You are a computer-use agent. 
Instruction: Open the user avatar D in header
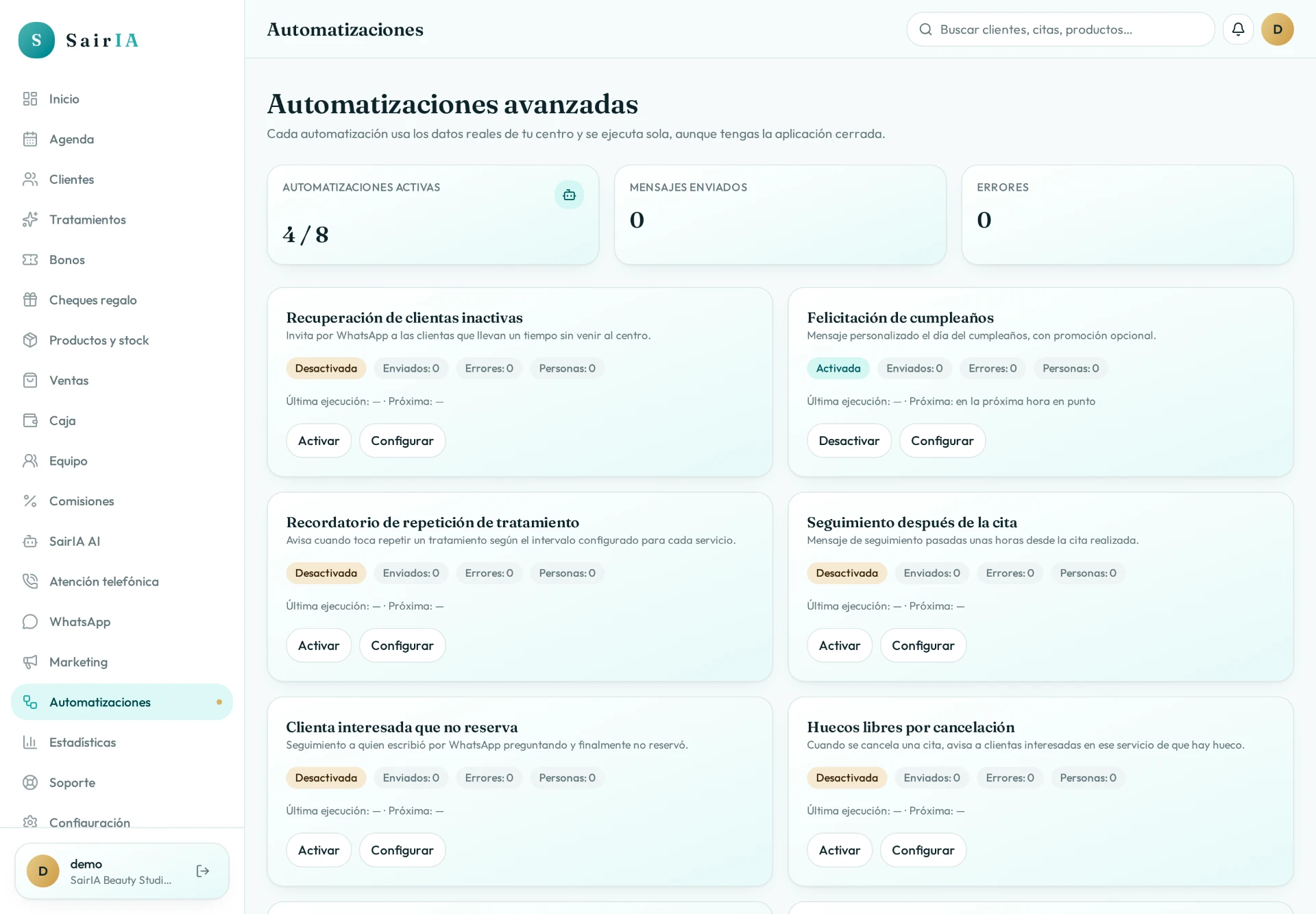[x=1277, y=29]
